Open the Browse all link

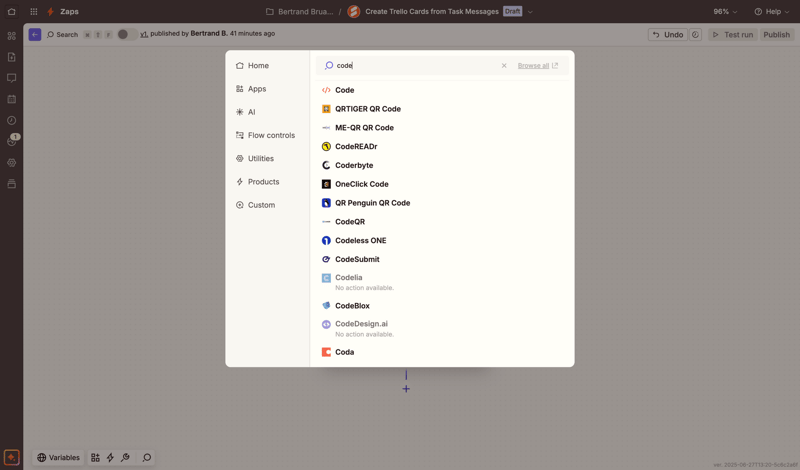(538, 65)
